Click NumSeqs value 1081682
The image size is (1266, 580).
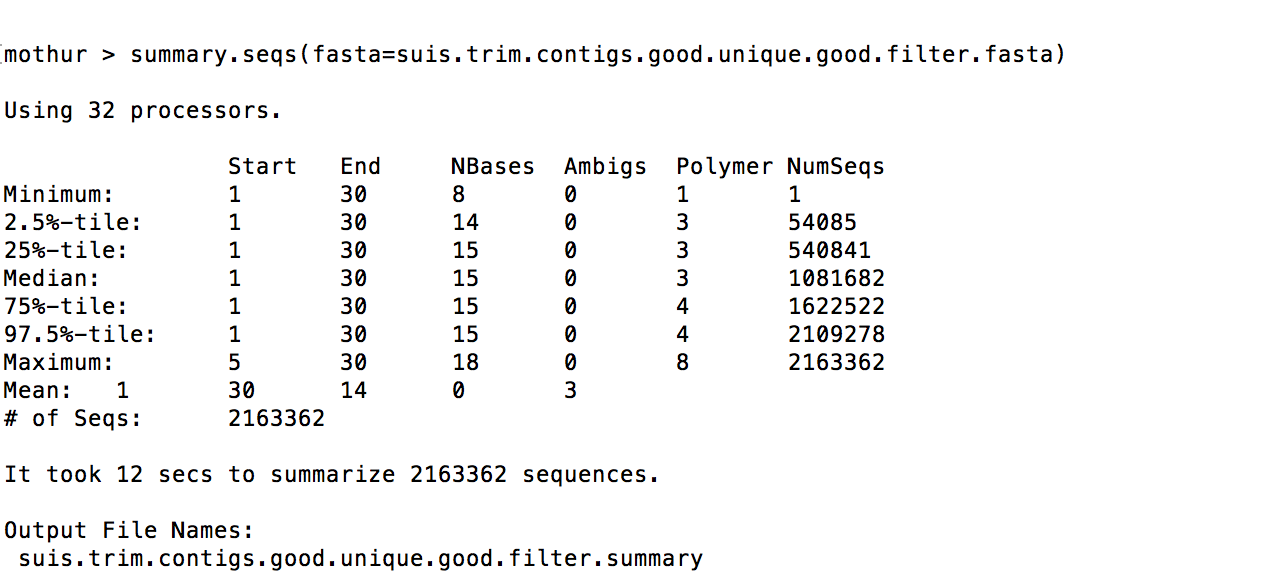click(836, 278)
